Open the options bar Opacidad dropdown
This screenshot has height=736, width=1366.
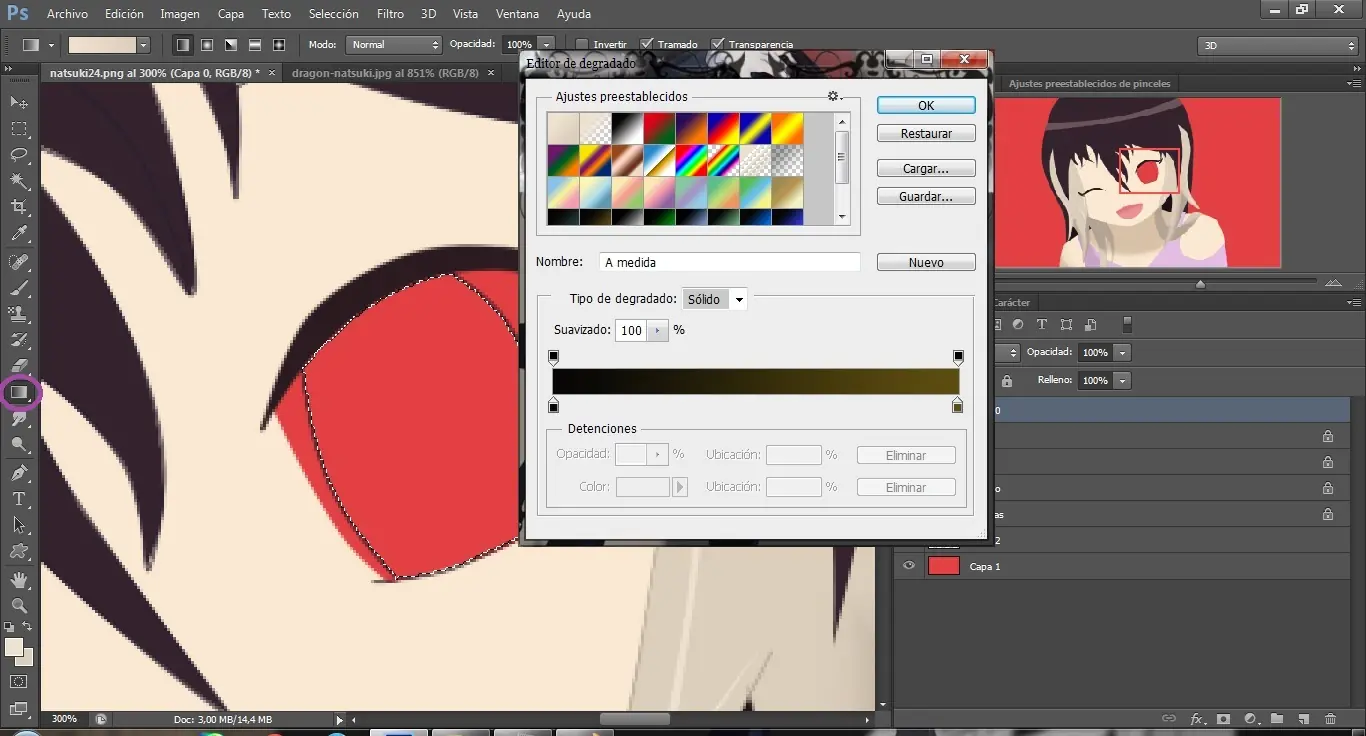pyautogui.click(x=545, y=45)
